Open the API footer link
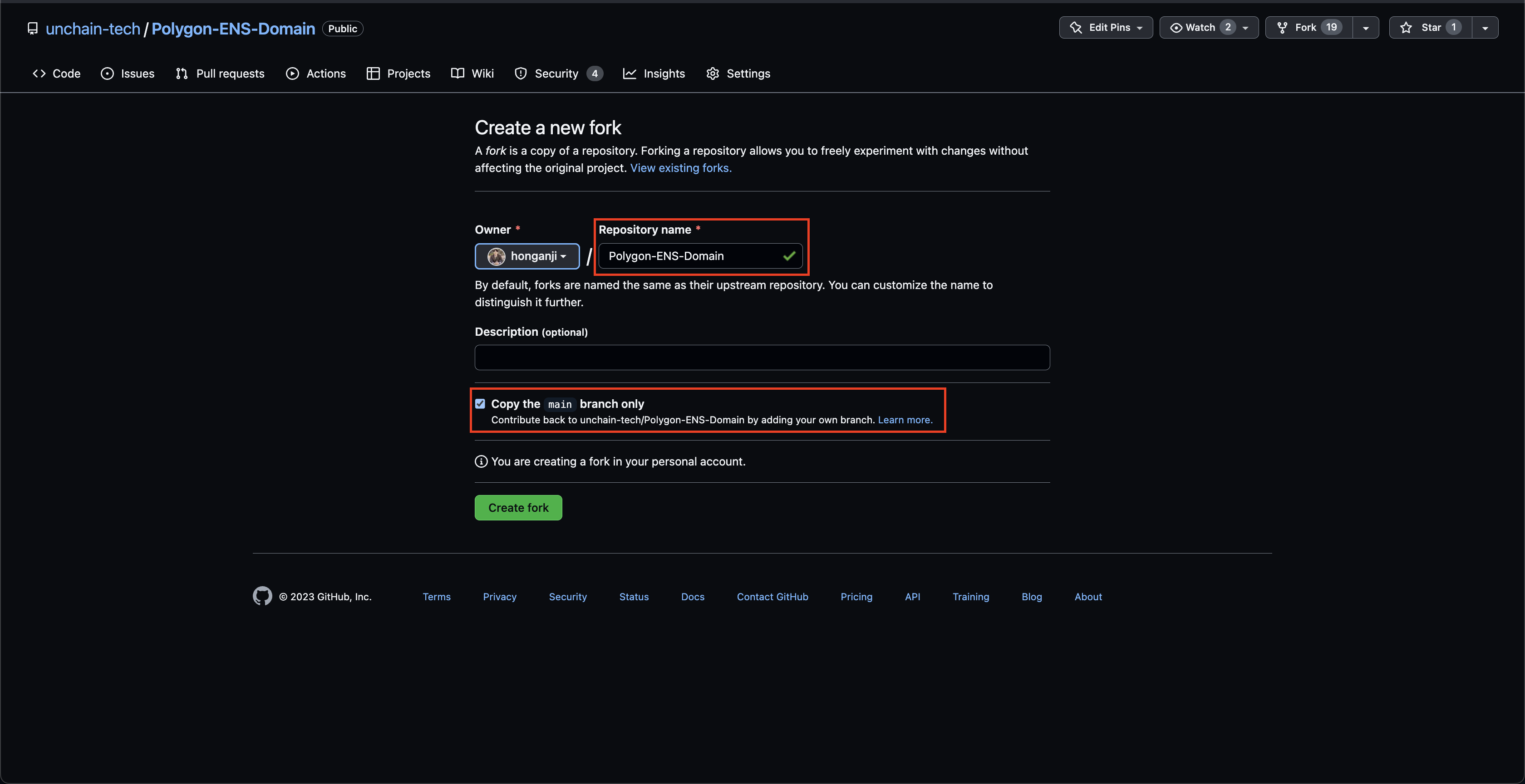This screenshot has height=784, width=1525. (912, 597)
